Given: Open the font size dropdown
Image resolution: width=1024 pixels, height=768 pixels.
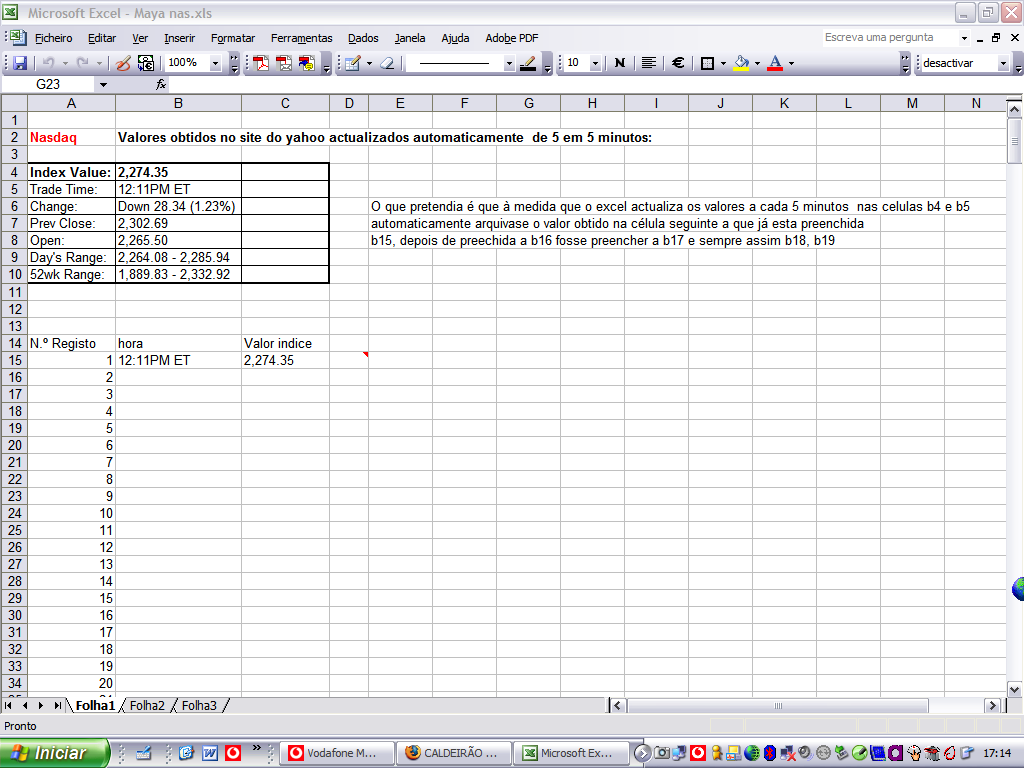Looking at the screenshot, I should (595, 63).
